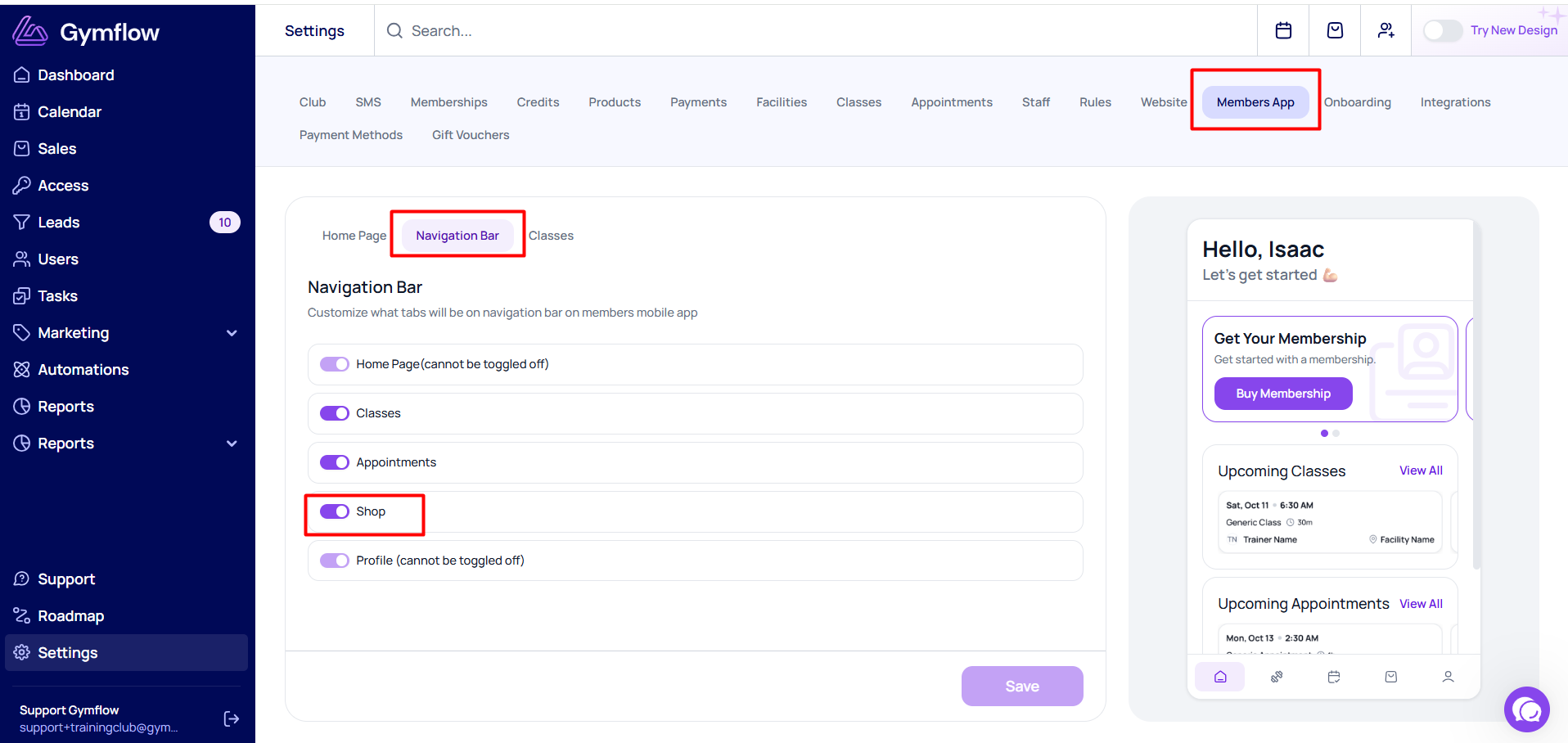The image size is (1568, 743).
Task: Log out using the exit icon
Action: (232, 718)
